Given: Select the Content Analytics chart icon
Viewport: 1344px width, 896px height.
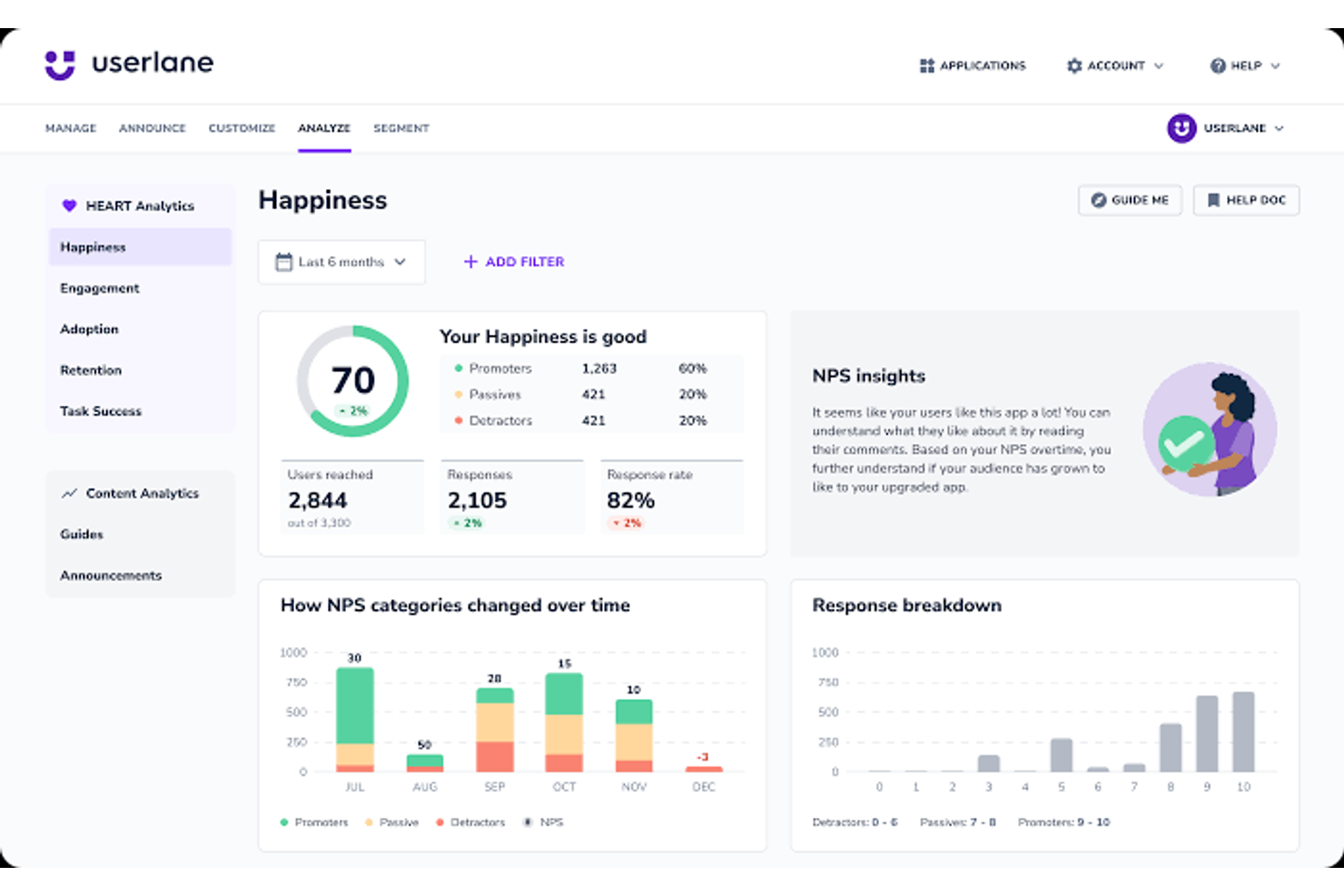Looking at the screenshot, I should click(68, 492).
